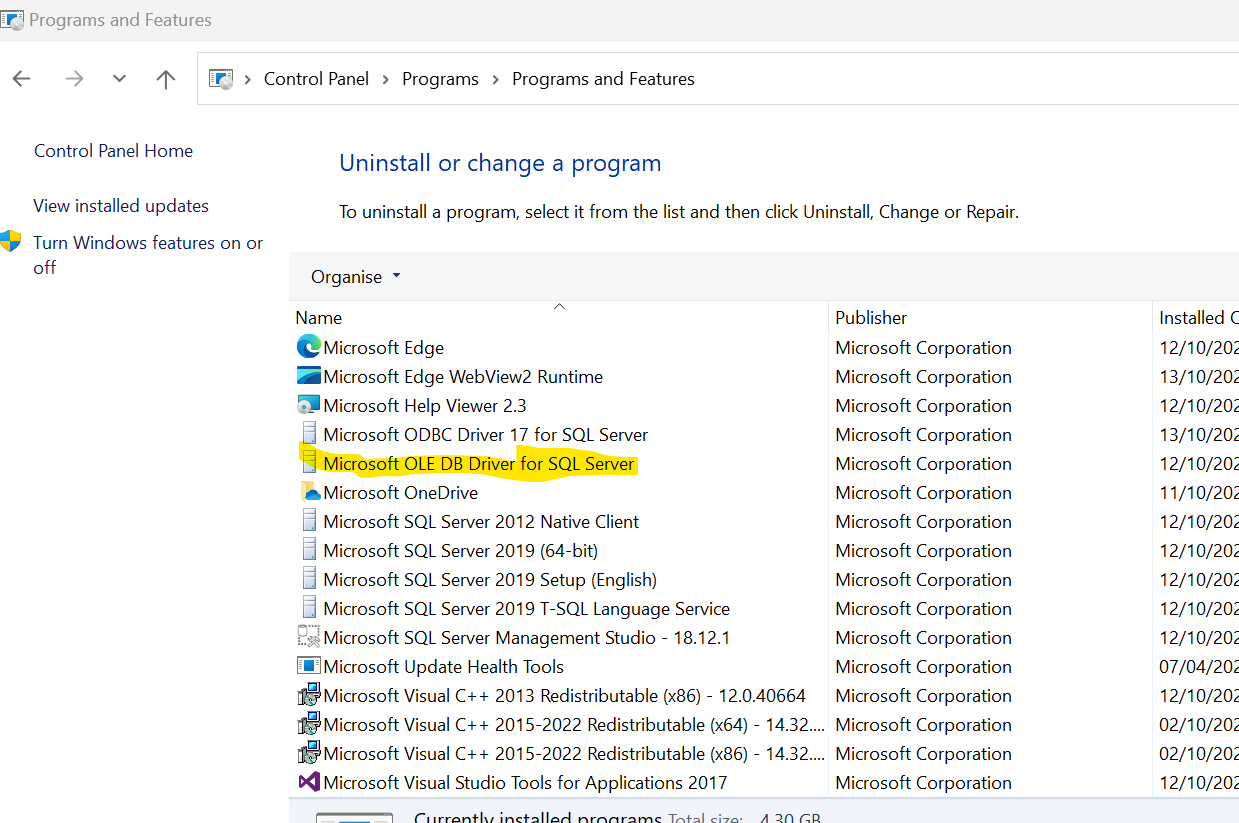Select Microsoft ODBC Driver 17 for SQL Server
Screen dimensions: 1239x823
coord(486,435)
